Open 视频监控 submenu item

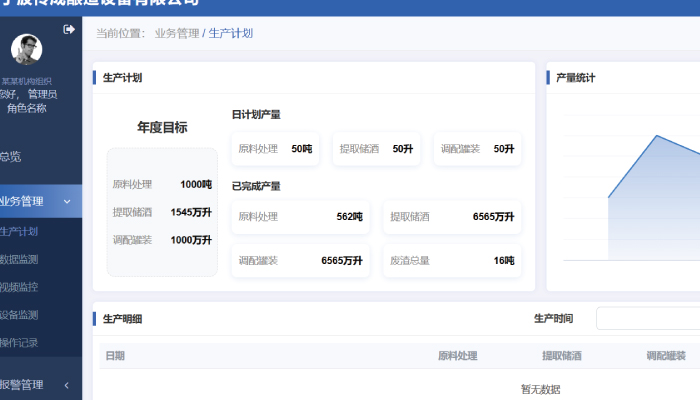(x=19, y=287)
